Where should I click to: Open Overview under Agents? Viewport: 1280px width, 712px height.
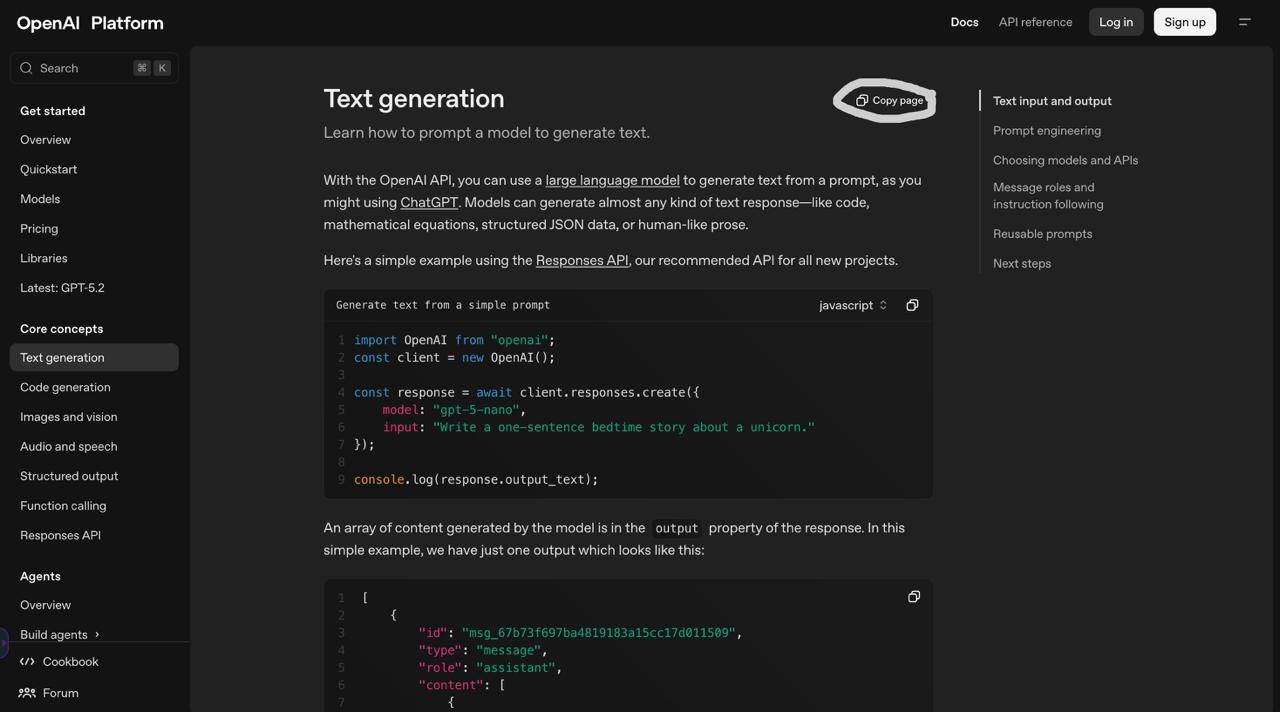[x=45, y=605]
